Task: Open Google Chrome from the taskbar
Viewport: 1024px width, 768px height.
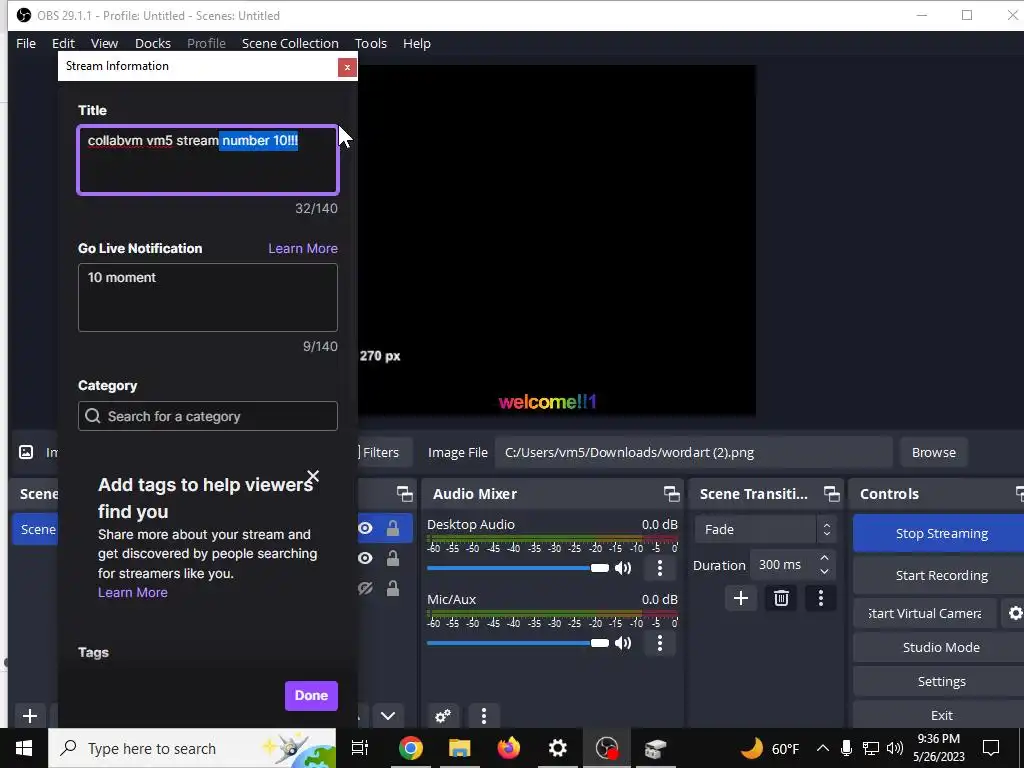Action: tap(410, 748)
